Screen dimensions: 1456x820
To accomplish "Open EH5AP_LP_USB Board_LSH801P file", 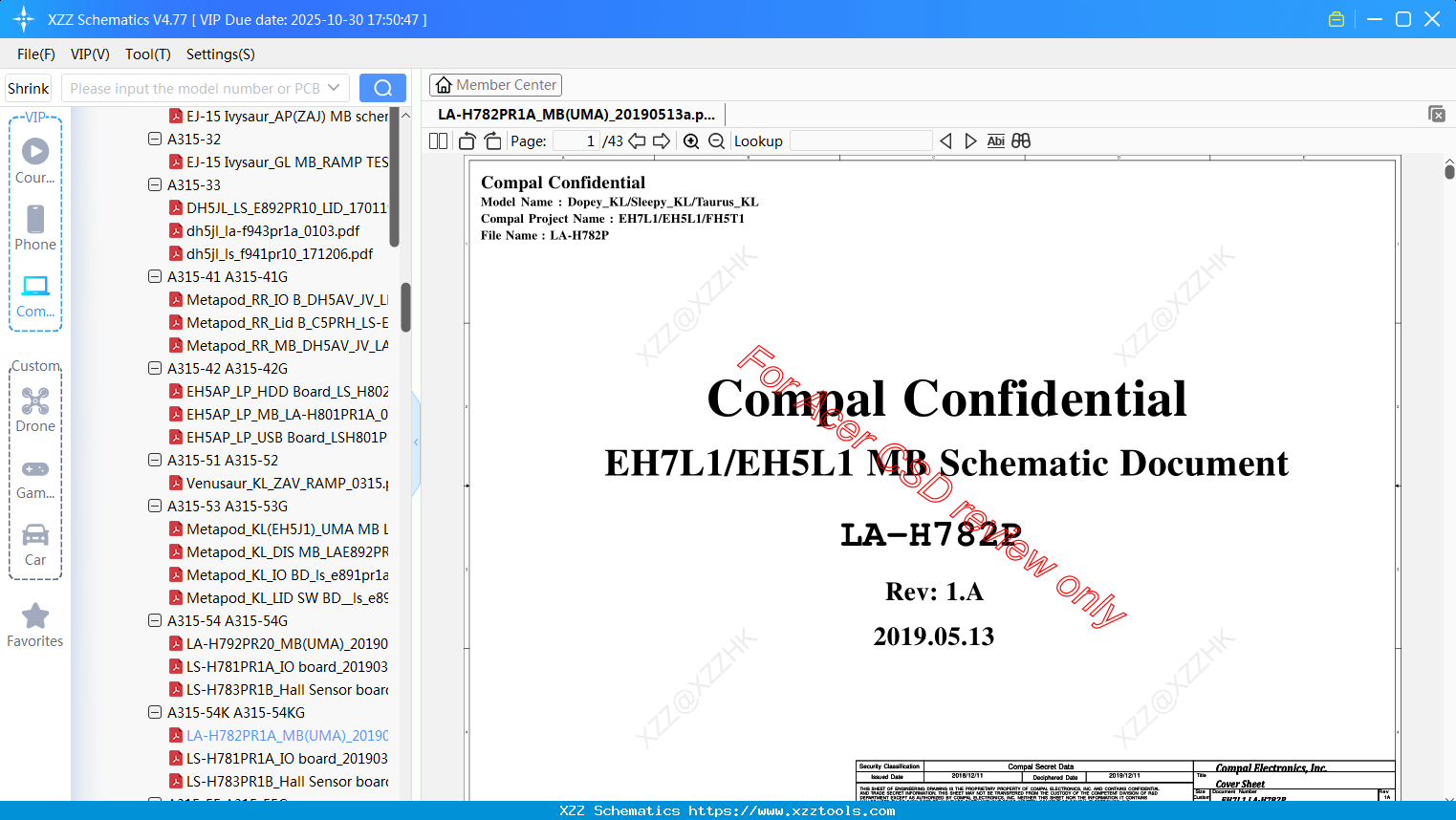I will tap(279, 437).
